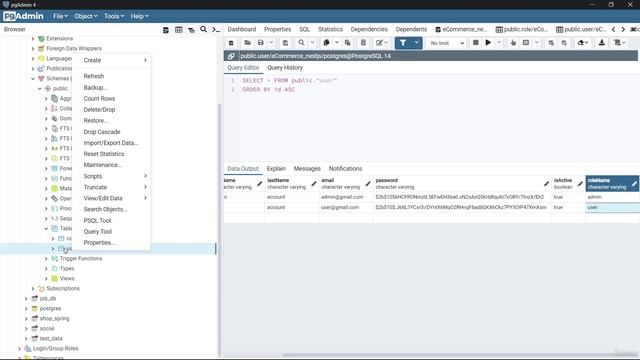Expand the Views tree node
Image resolution: width=640 pixels, height=360 pixels.
(x=46, y=279)
